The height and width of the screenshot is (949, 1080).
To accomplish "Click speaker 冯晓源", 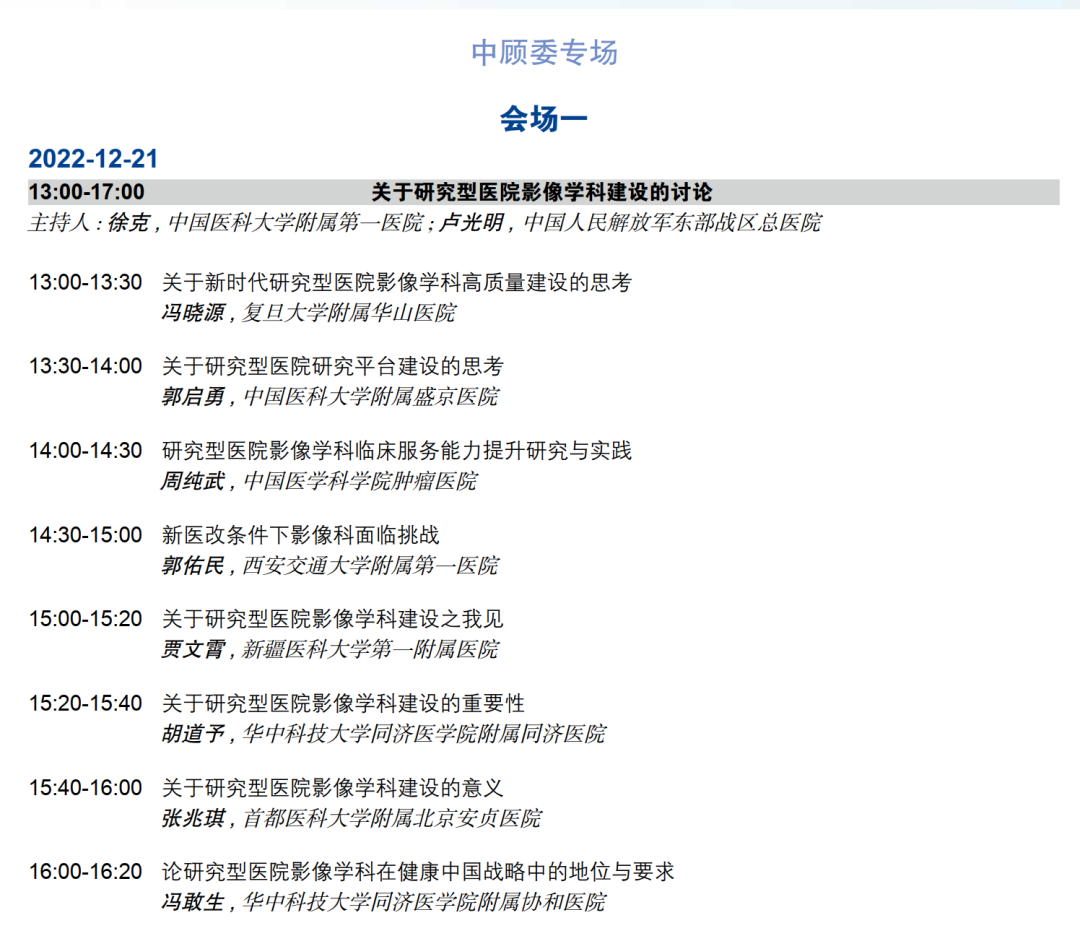I will pos(193,313).
